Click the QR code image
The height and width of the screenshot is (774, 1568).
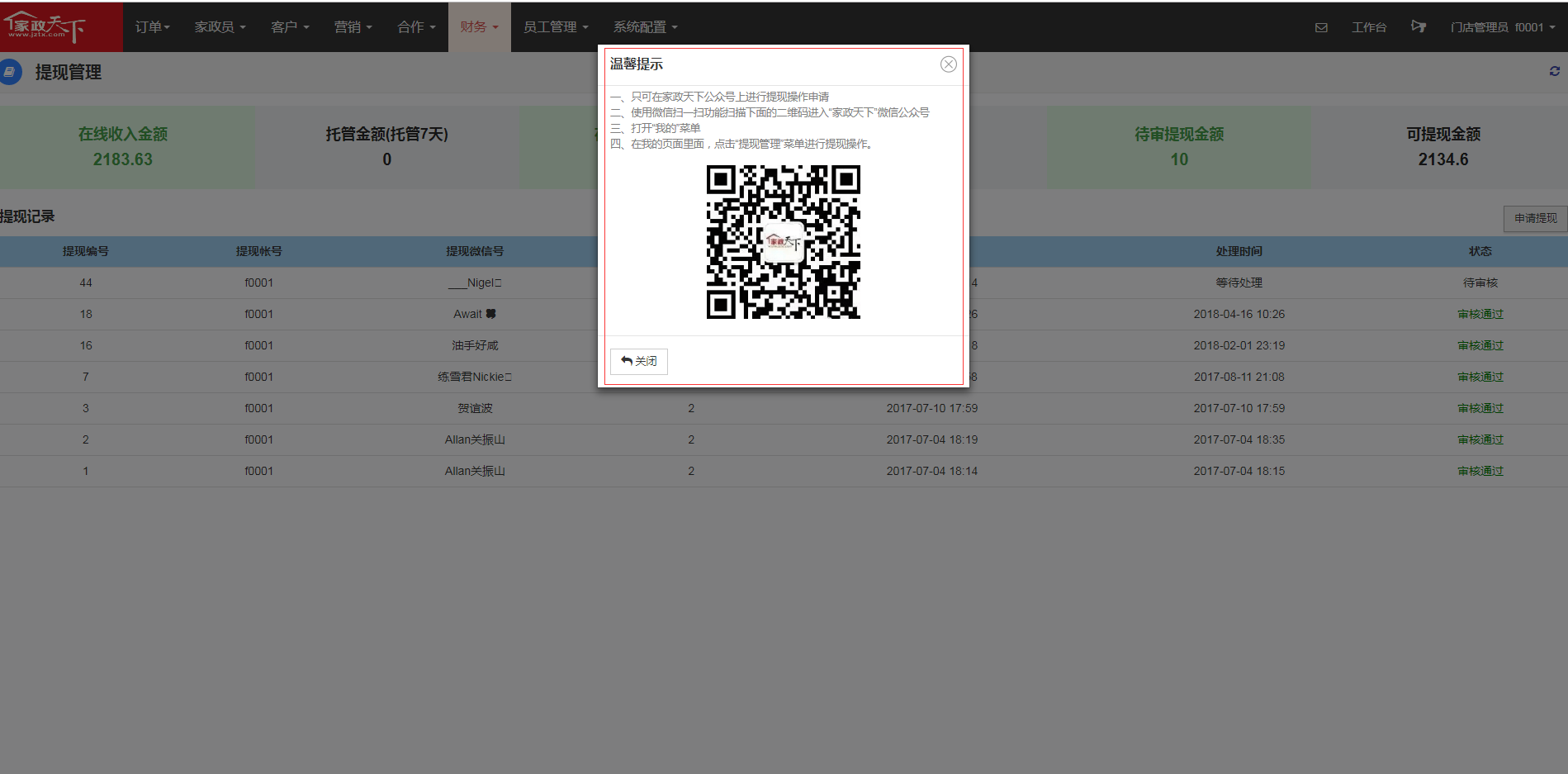[x=783, y=241]
